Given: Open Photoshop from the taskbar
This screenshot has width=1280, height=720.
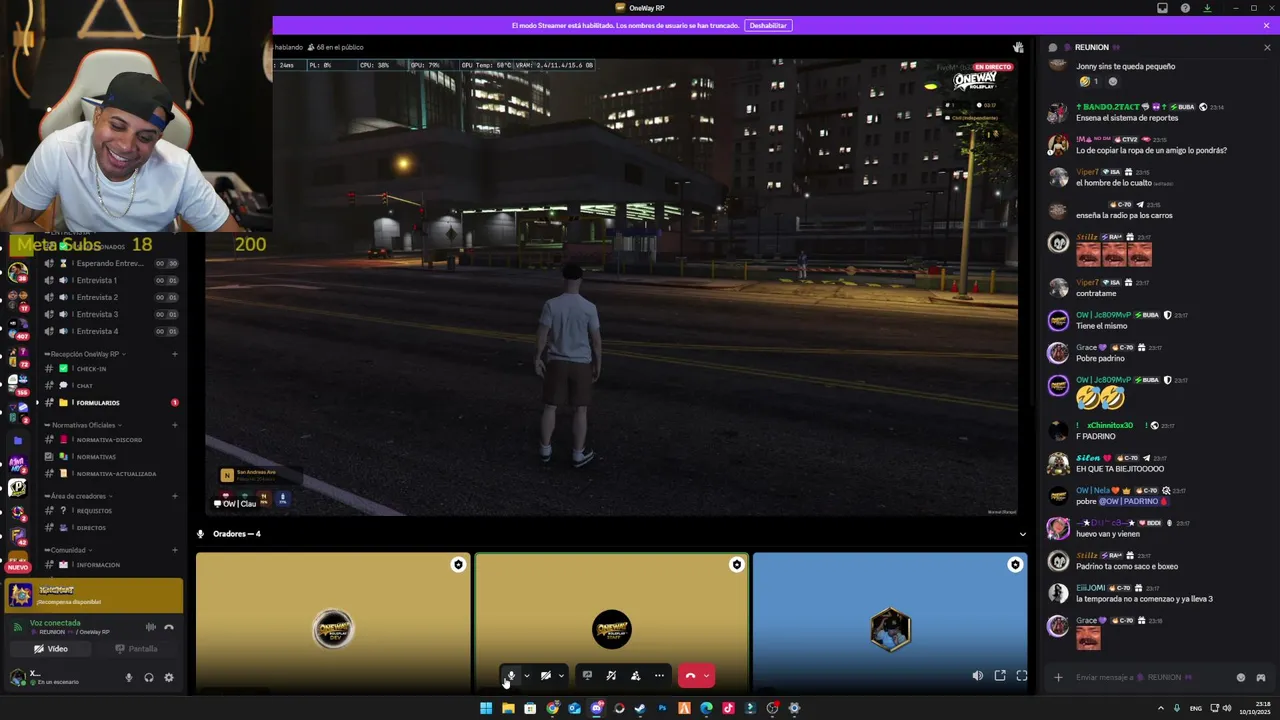Looking at the screenshot, I should pyautogui.click(x=662, y=708).
